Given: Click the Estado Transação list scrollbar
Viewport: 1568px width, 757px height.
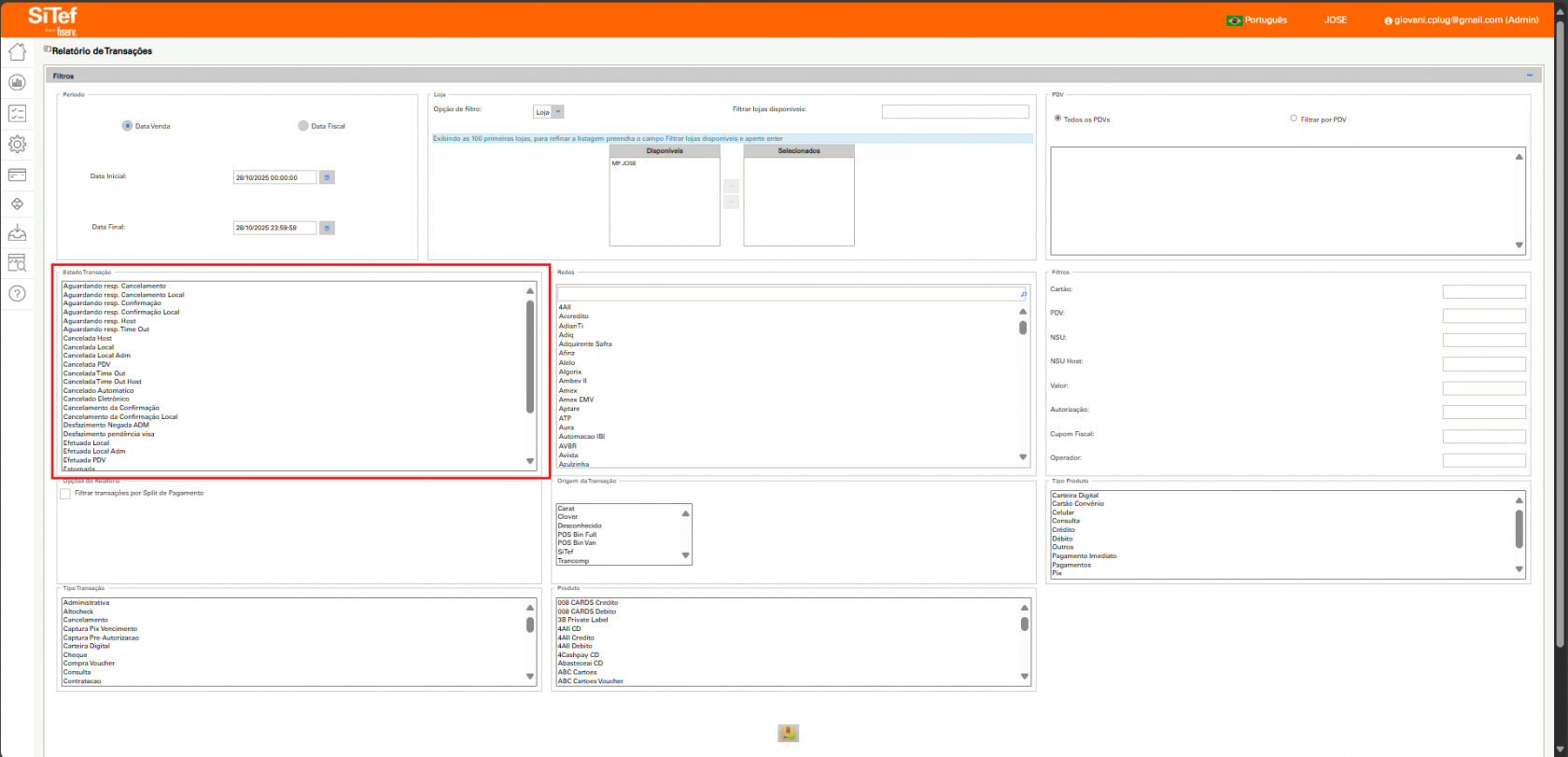Looking at the screenshot, I should click(x=530, y=357).
